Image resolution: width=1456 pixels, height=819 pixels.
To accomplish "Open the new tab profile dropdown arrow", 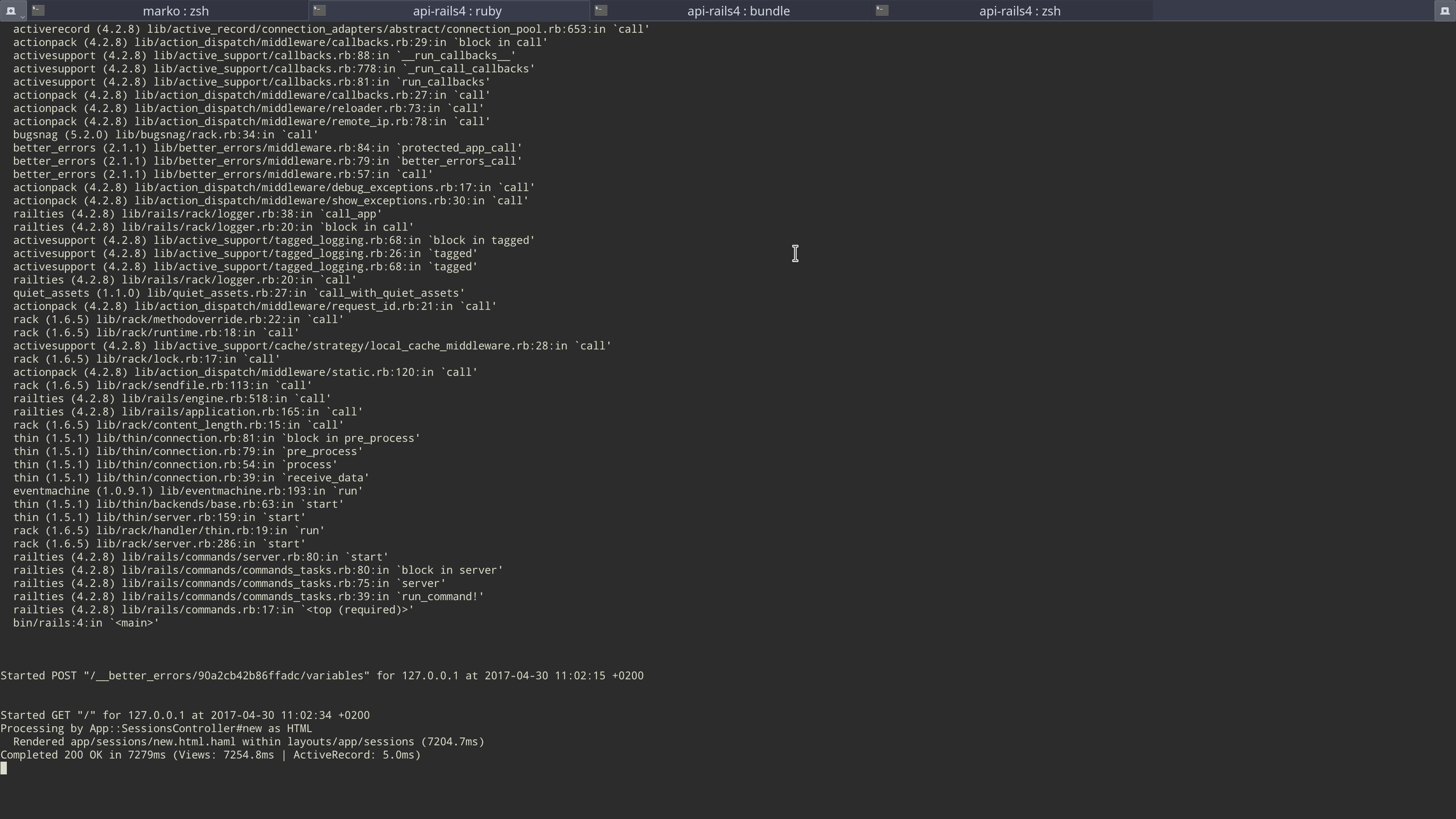I will point(22,16).
